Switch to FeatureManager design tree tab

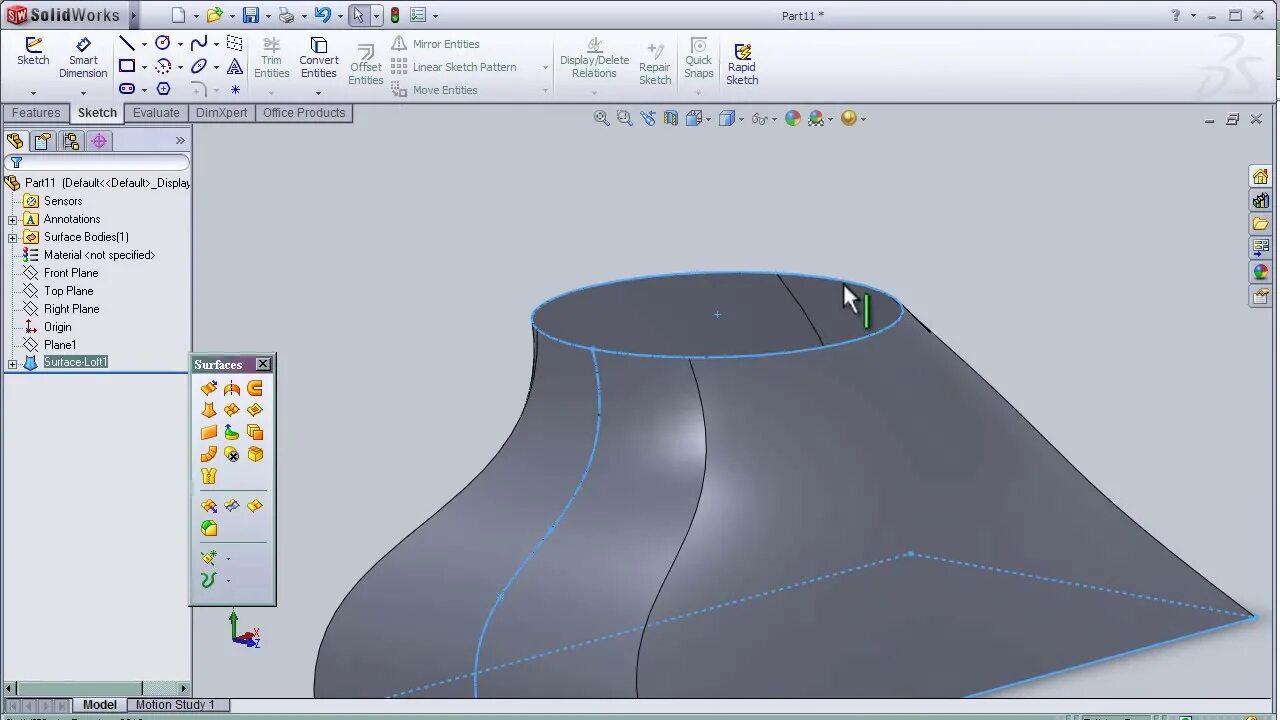point(15,141)
